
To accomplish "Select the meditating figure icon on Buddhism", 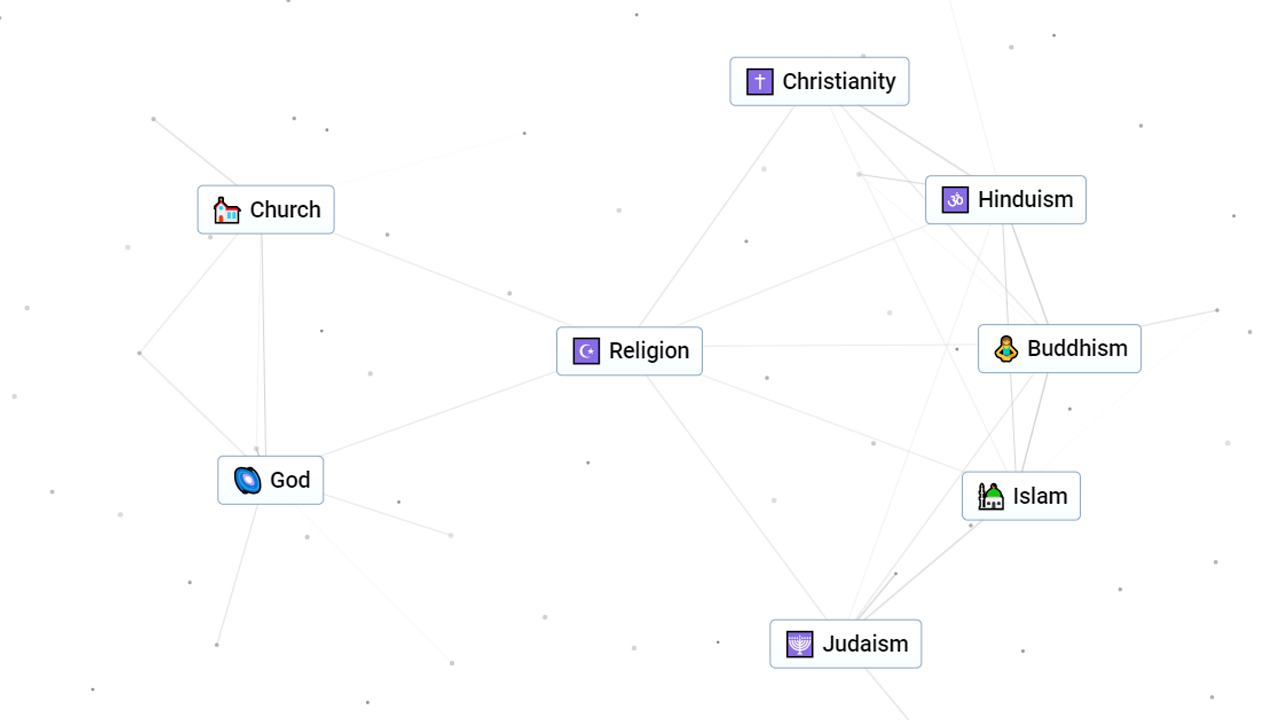I will pos(1005,348).
